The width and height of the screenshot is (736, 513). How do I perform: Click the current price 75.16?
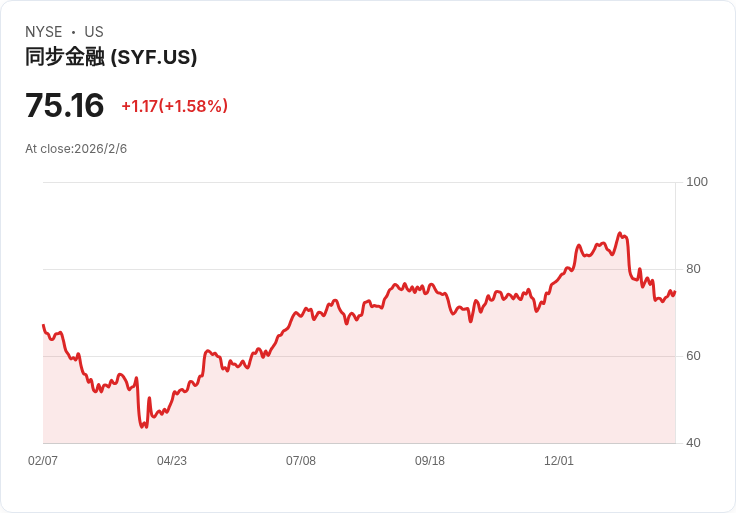click(64, 105)
